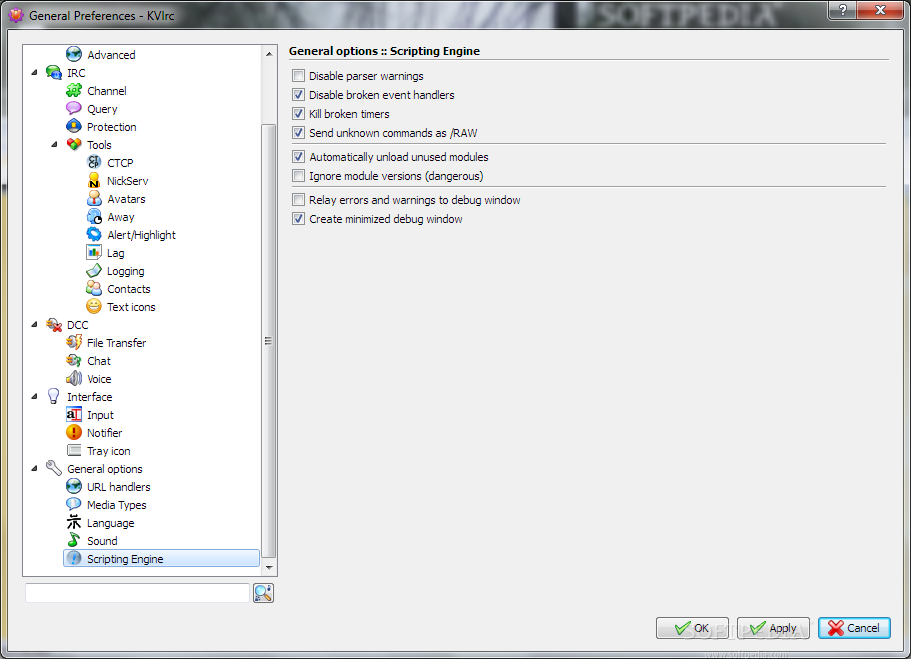
Task: Uncheck Kill broken timers
Action: click(299, 114)
